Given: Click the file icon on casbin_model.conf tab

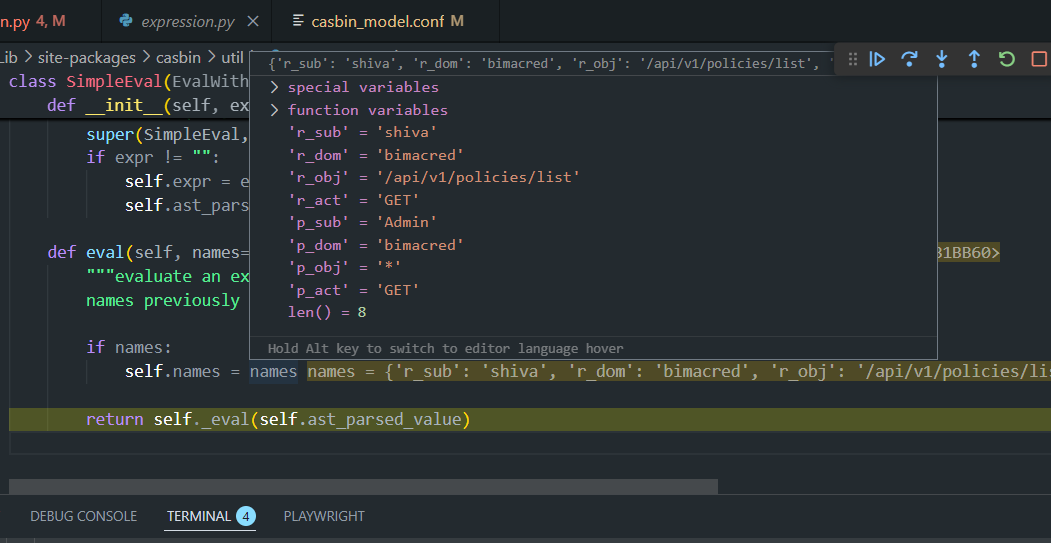Looking at the screenshot, I should (298, 21).
